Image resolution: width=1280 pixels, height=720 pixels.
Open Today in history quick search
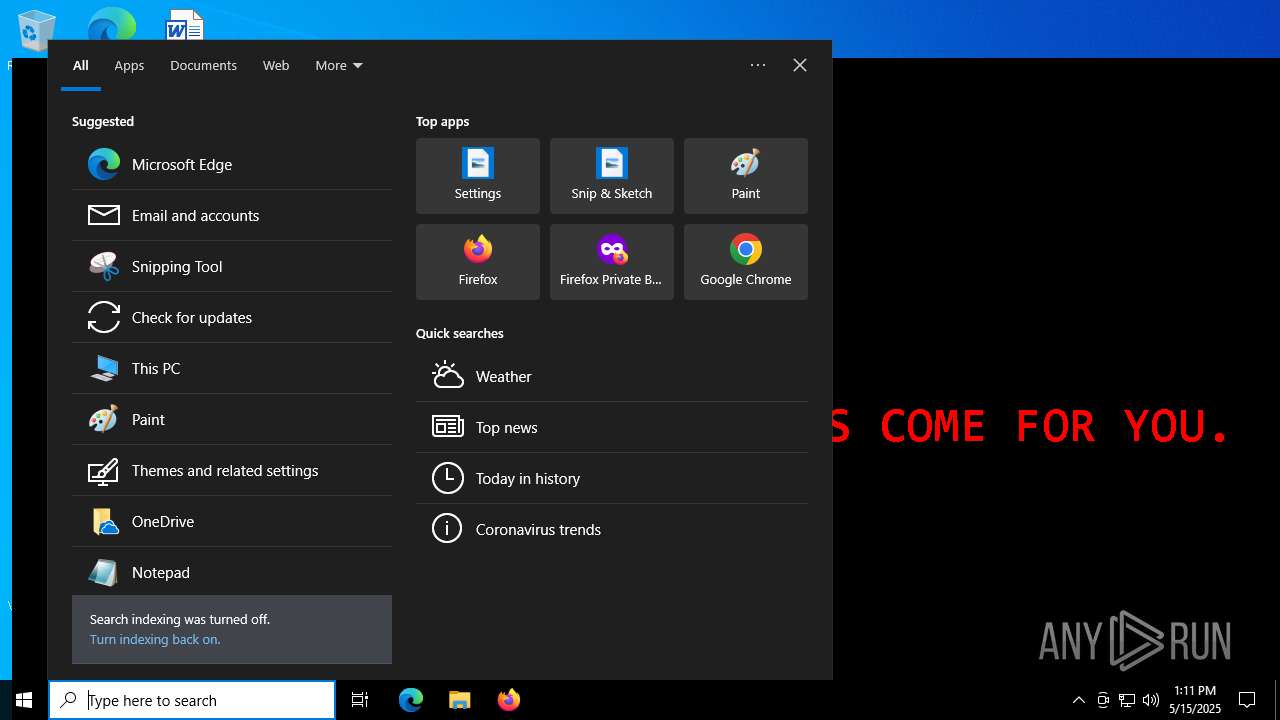pyautogui.click(x=612, y=478)
